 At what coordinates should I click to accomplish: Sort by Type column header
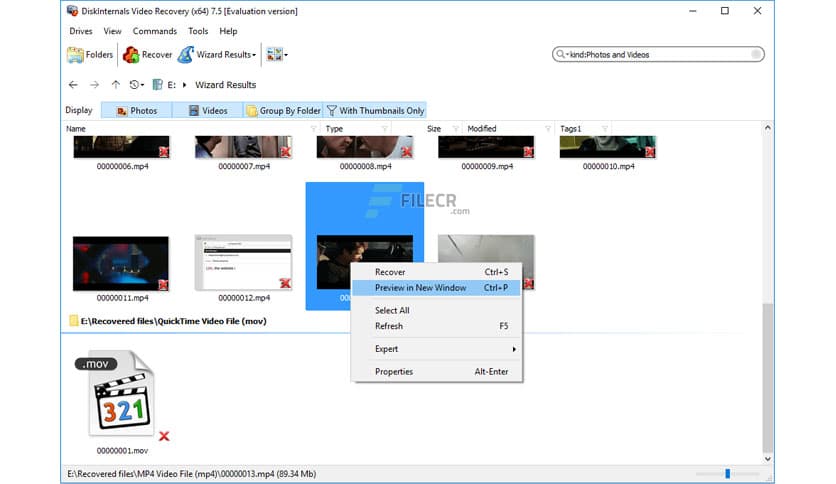tap(334, 128)
